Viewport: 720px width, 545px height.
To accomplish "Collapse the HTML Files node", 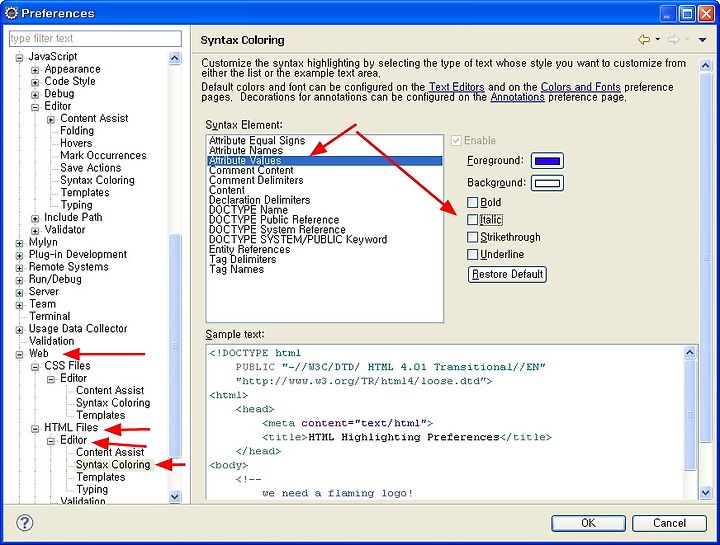I will tap(35, 429).
